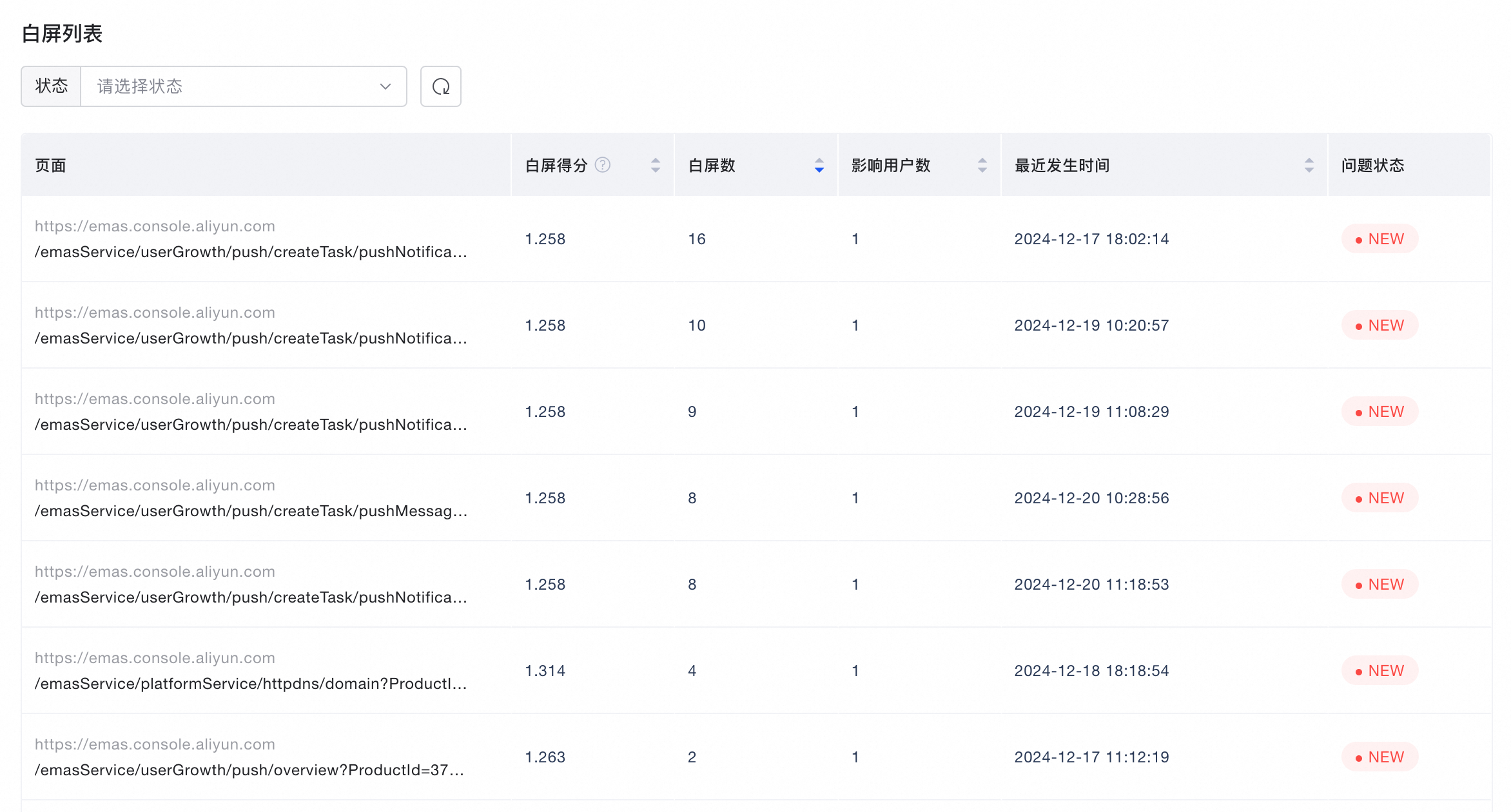The image size is (1511, 812).
Task: Select the 1.263 score cell
Action: (545, 757)
